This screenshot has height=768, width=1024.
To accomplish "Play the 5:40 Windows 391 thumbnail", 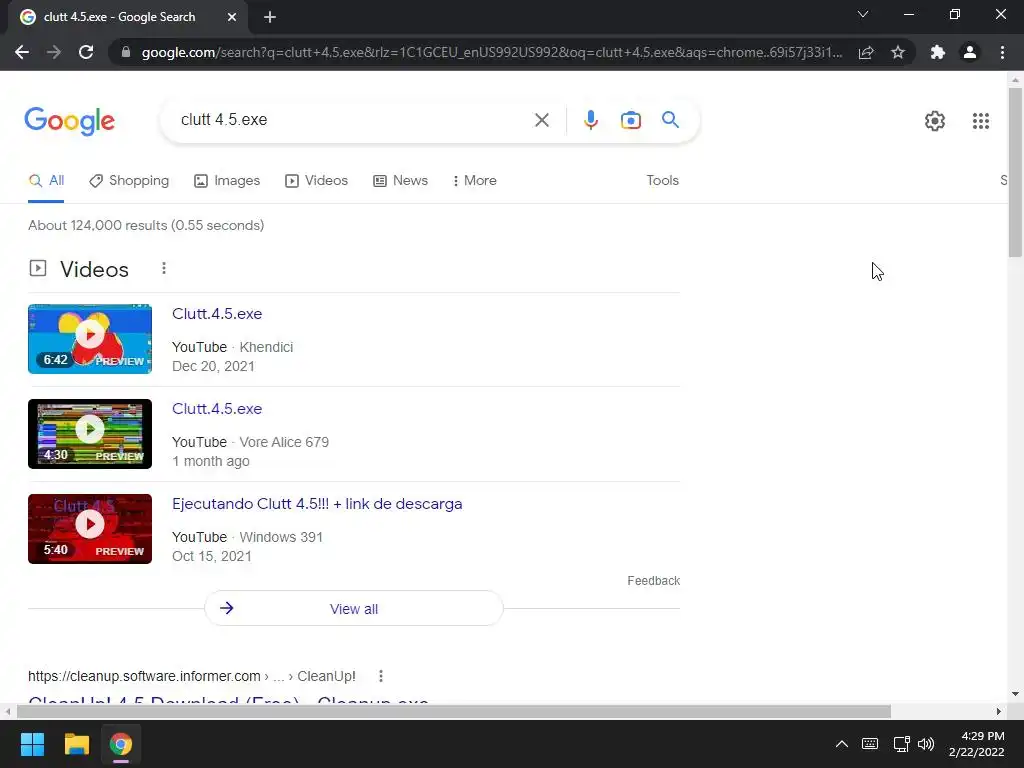I will click(x=90, y=529).
